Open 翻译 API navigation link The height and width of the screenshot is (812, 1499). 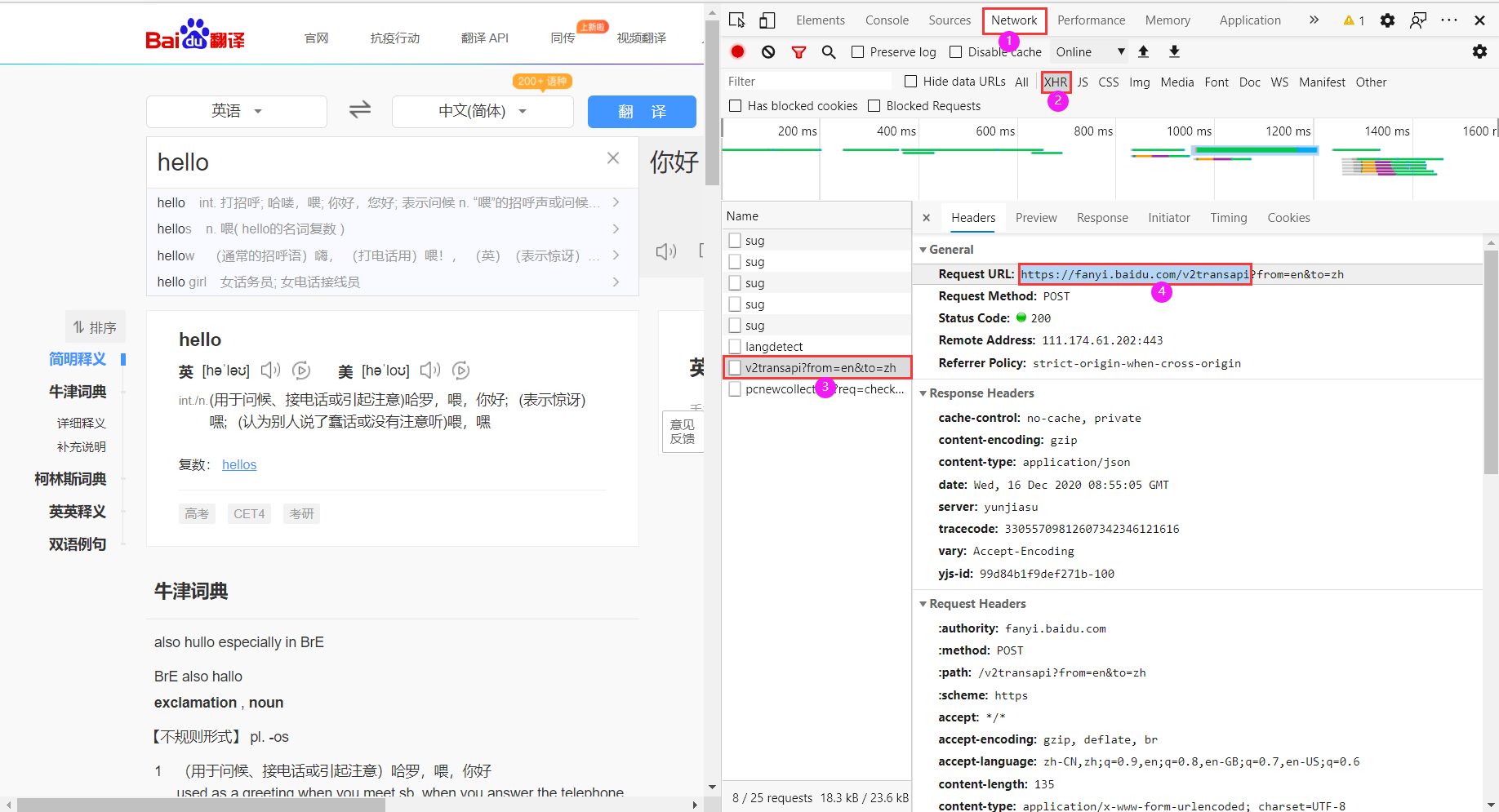pos(485,38)
